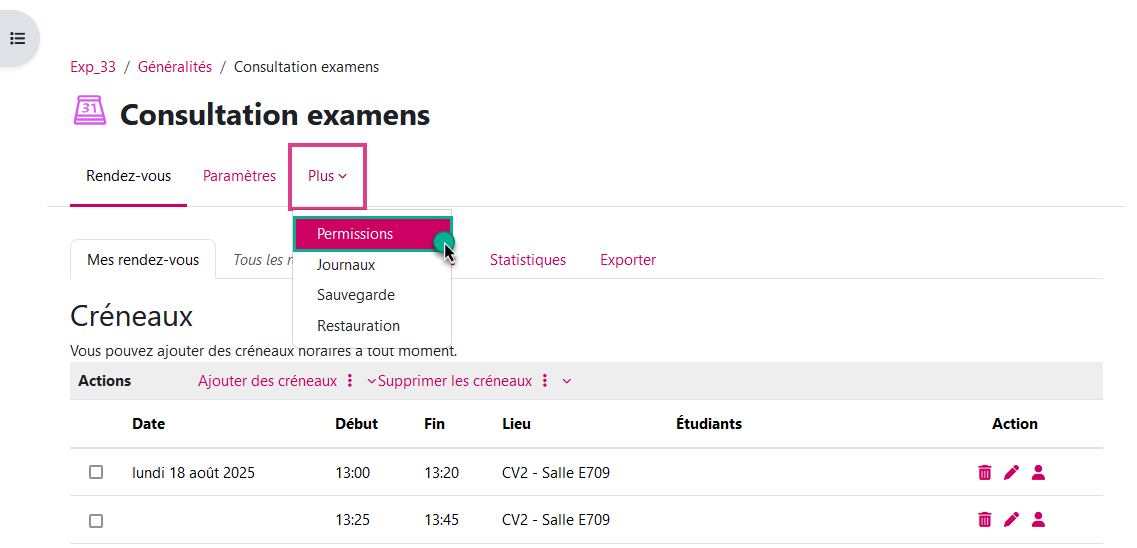Select the checkbox for the 13:25 slot

tap(96, 520)
